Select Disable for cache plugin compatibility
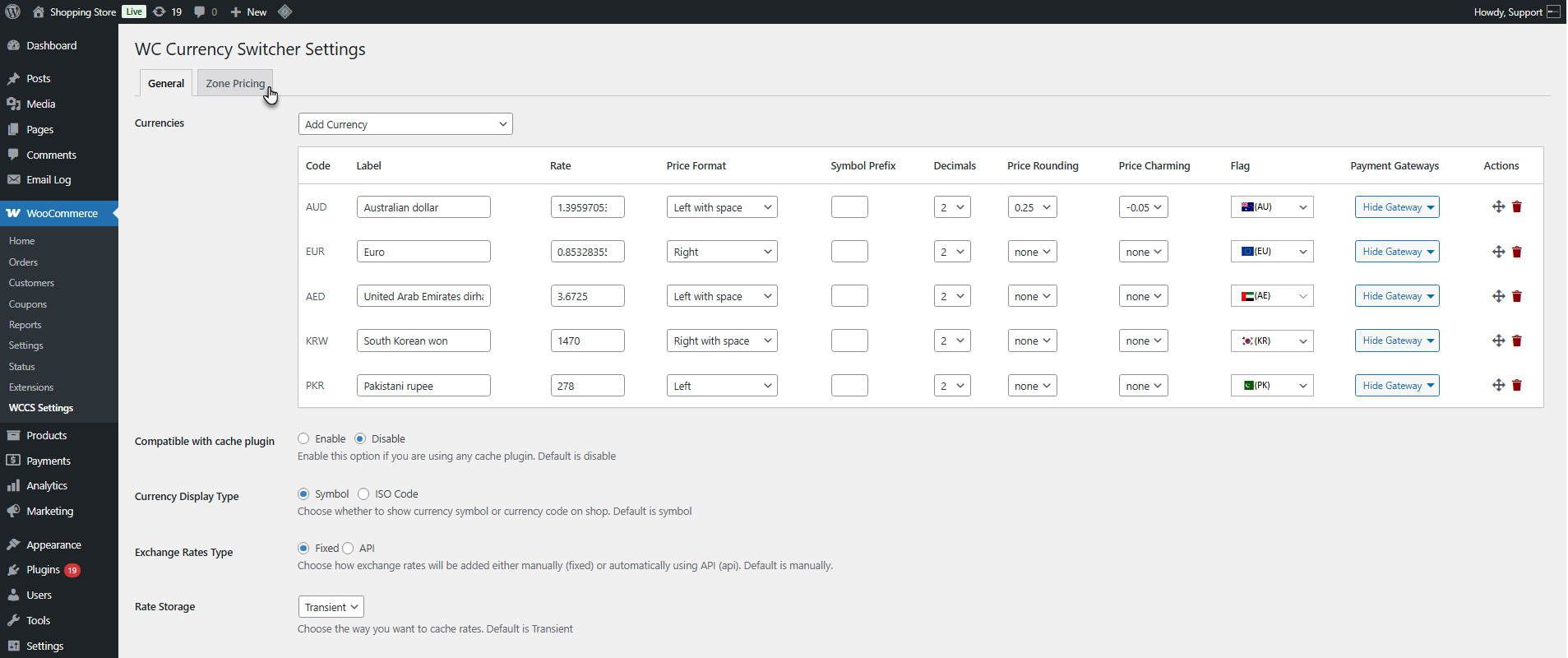The image size is (1568, 658). [360, 438]
